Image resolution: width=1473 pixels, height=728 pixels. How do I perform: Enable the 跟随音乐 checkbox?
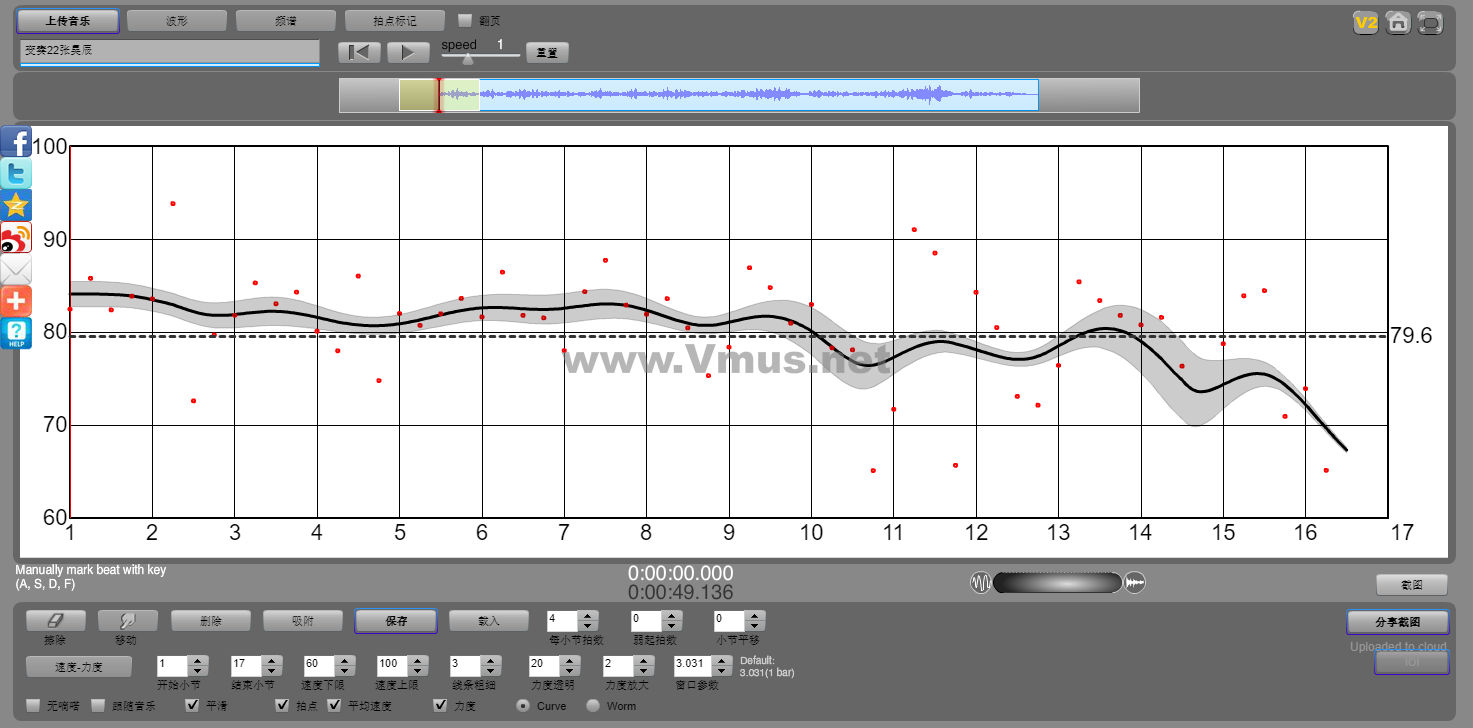click(98, 706)
